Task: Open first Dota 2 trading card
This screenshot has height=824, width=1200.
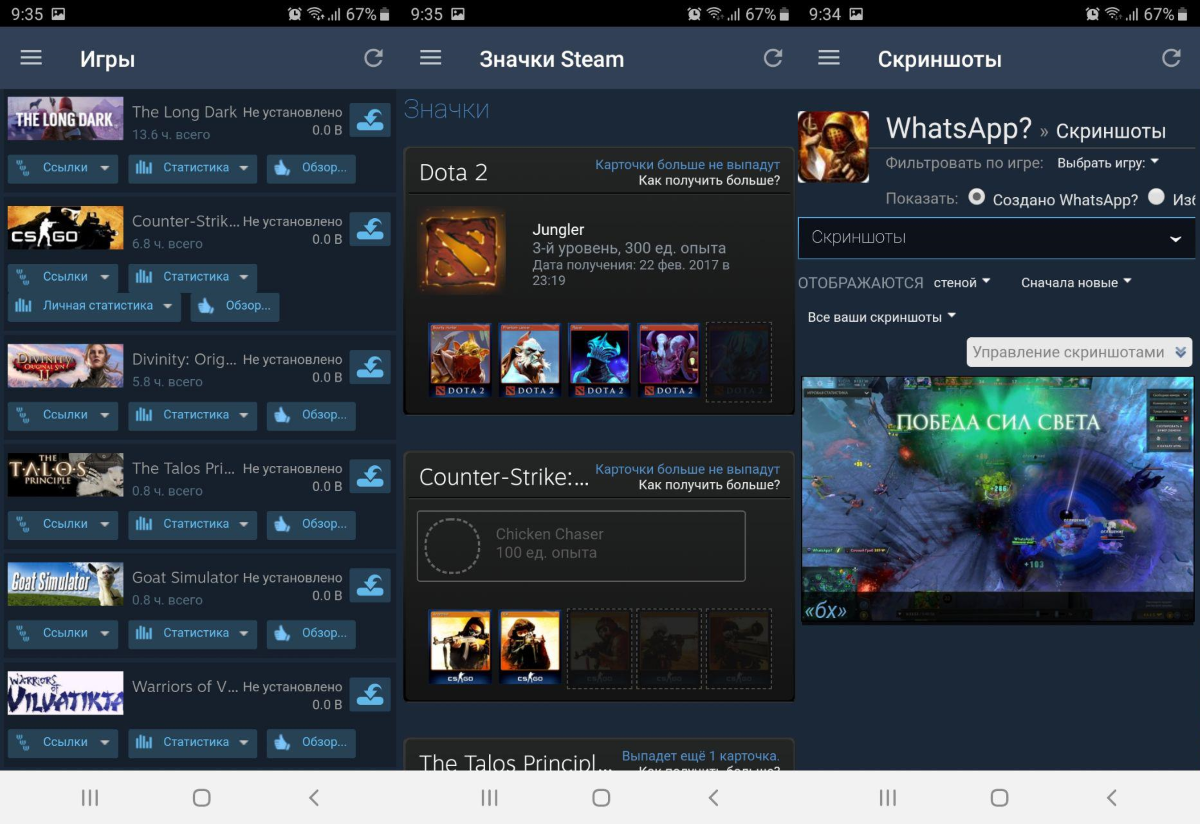Action: pyautogui.click(x=460, y=360)
